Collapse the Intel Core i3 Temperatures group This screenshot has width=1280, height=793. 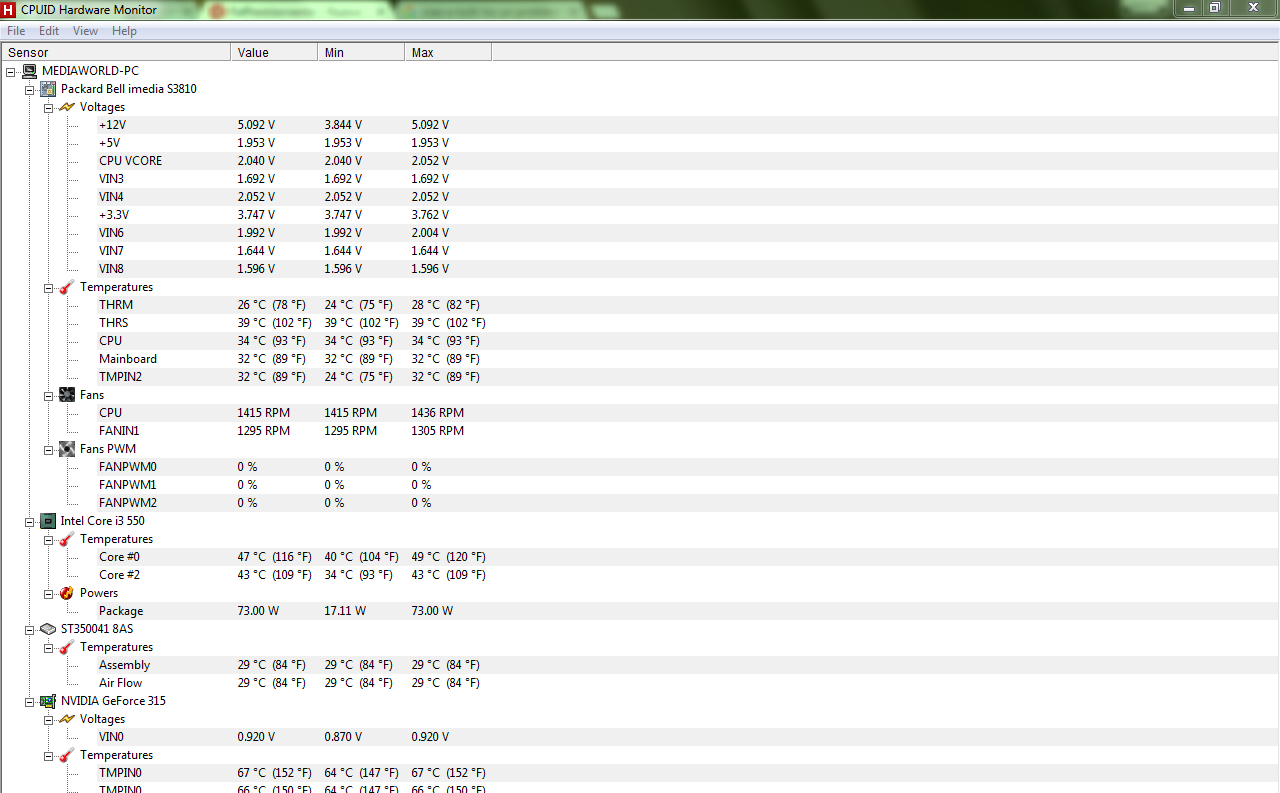pos(48,540)
